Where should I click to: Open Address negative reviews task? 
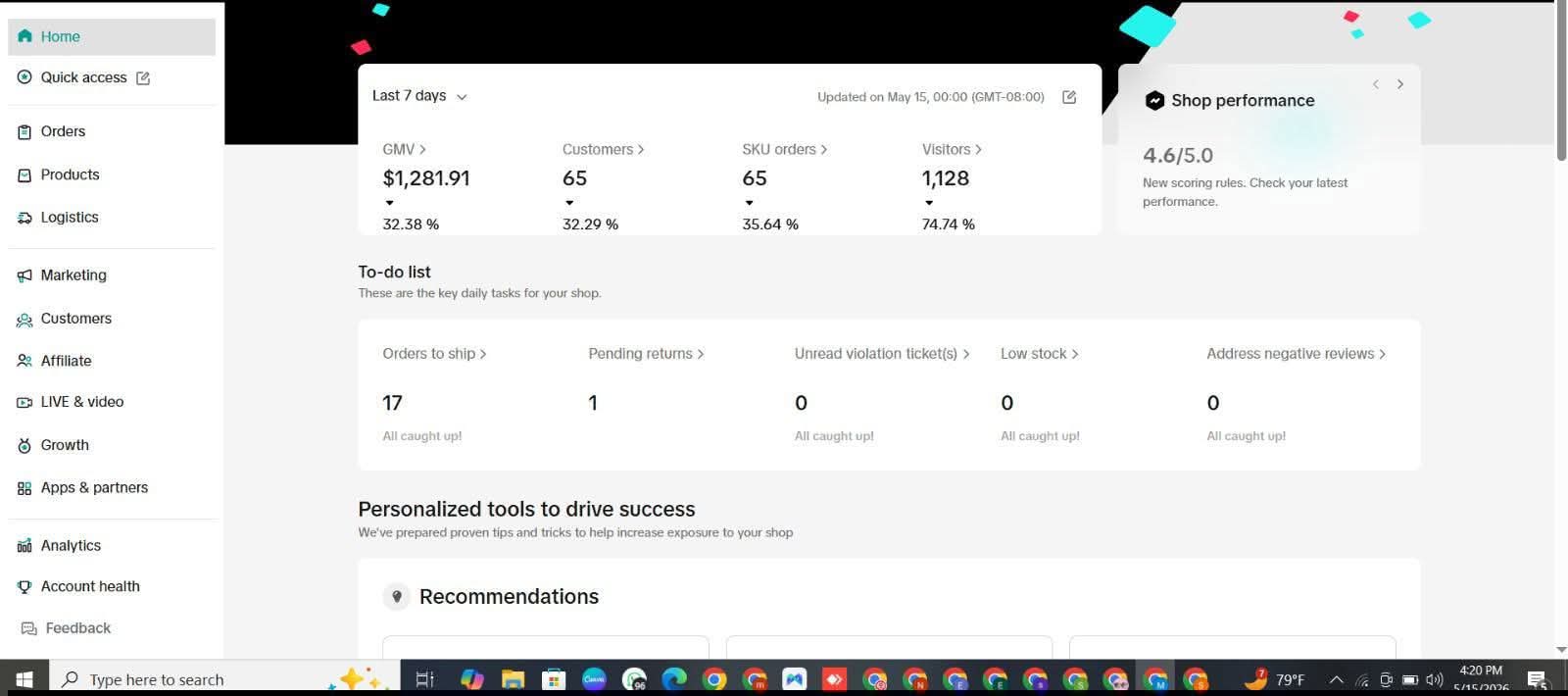1296,354
